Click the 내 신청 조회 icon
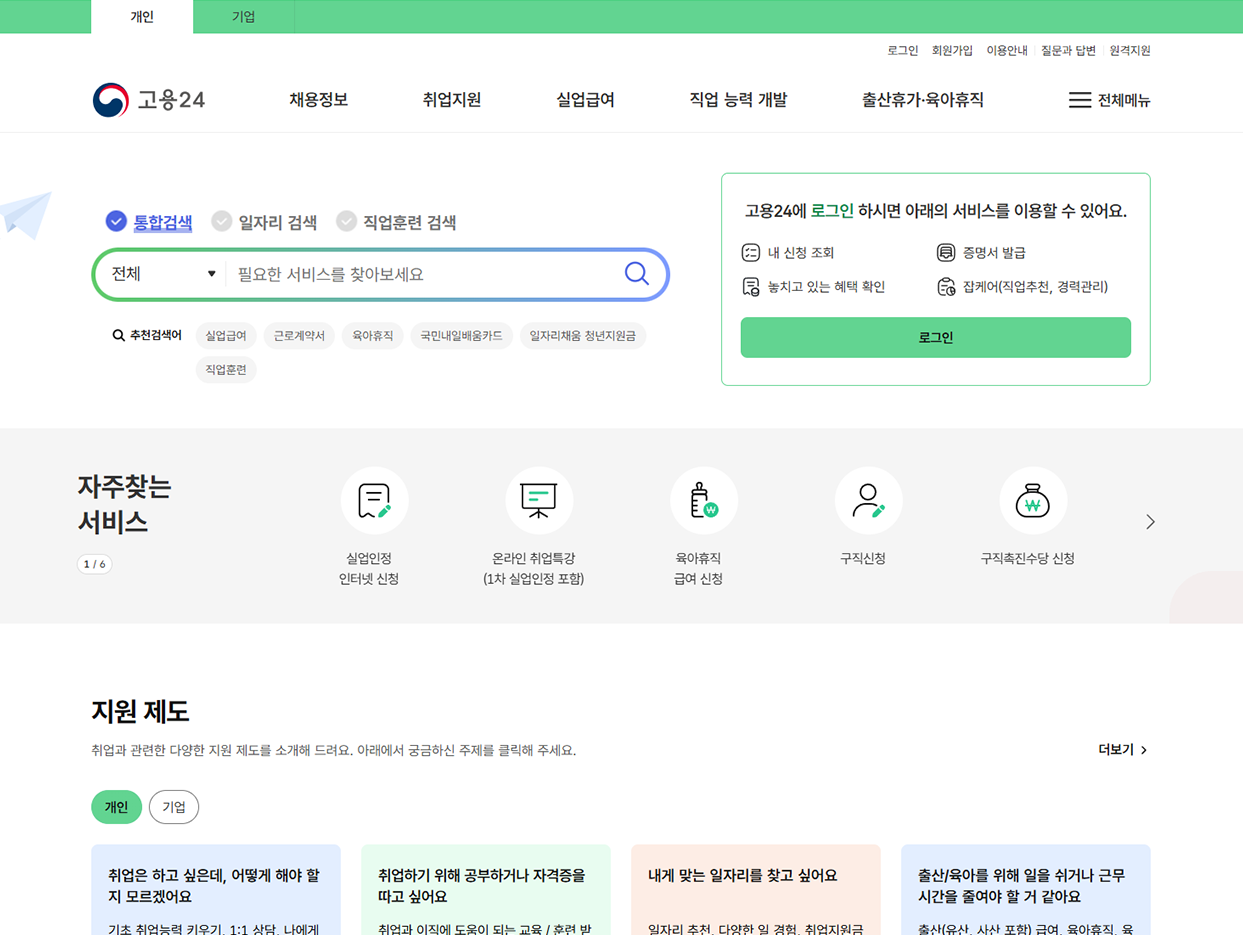The height and width of the screenshot is (935, 1243). (x=750, y=253)
